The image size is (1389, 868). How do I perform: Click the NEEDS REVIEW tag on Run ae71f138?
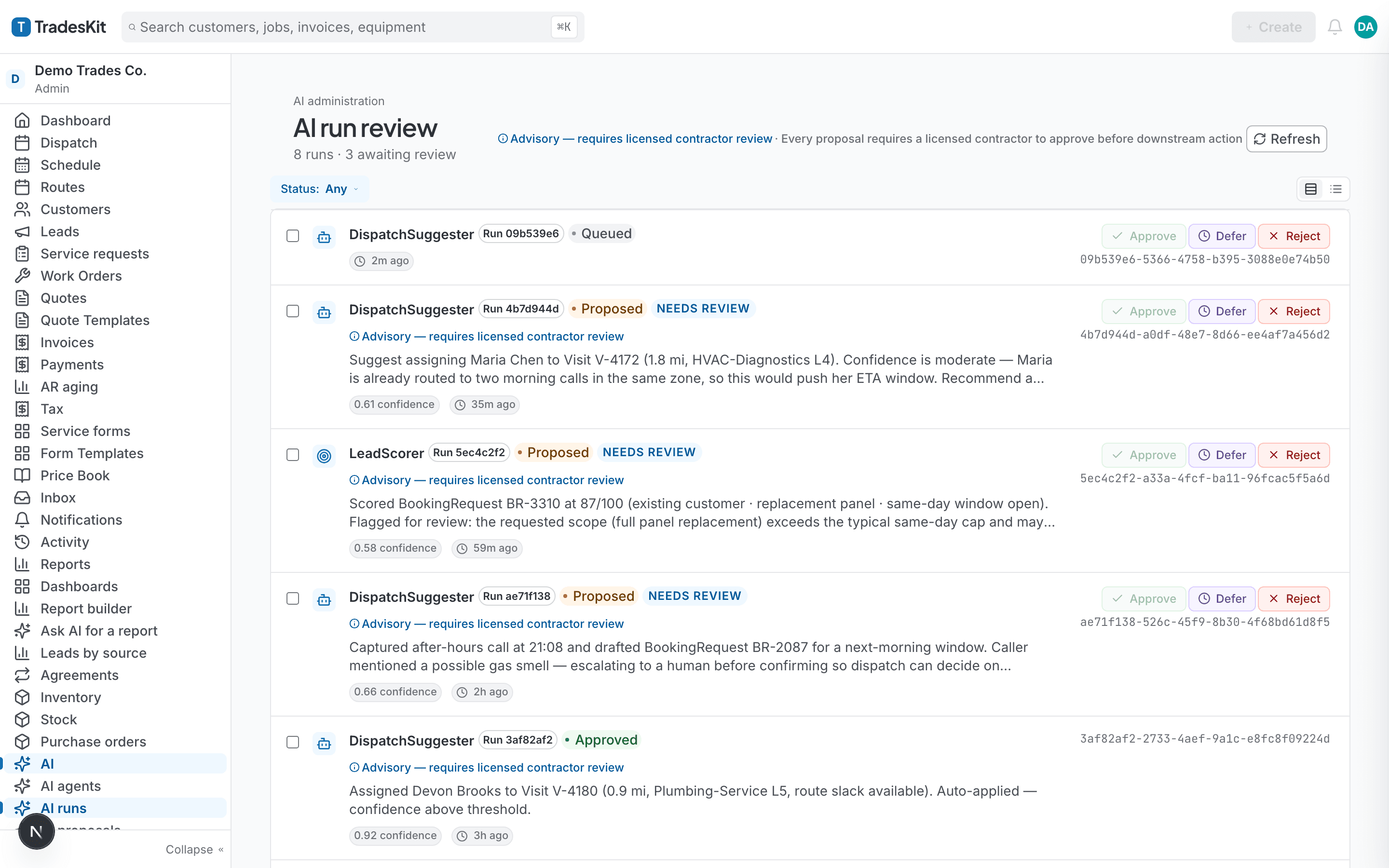(694, 596)
